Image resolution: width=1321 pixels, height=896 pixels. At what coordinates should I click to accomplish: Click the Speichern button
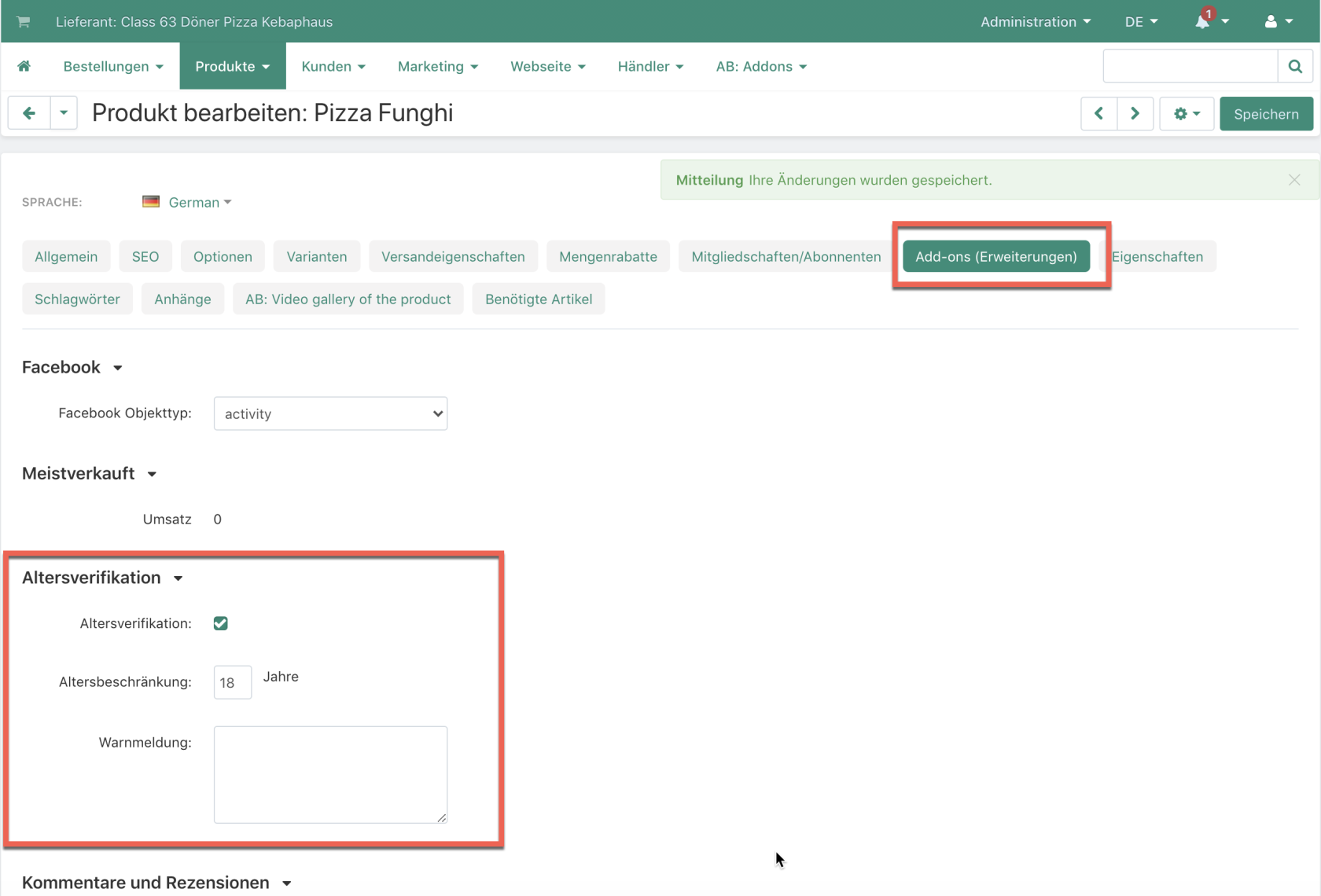1266,114
